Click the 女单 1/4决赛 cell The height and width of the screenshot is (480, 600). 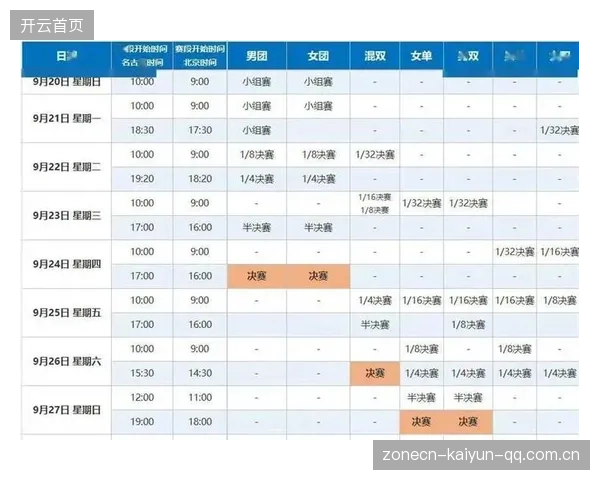tap(421, 373)
